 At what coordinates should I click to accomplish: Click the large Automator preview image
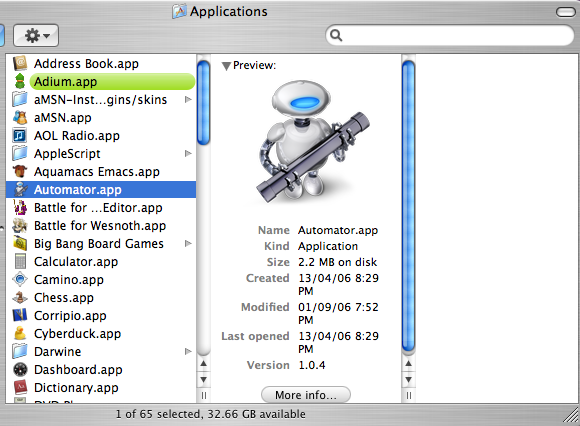pyautogui.click(x=313, y=142)
